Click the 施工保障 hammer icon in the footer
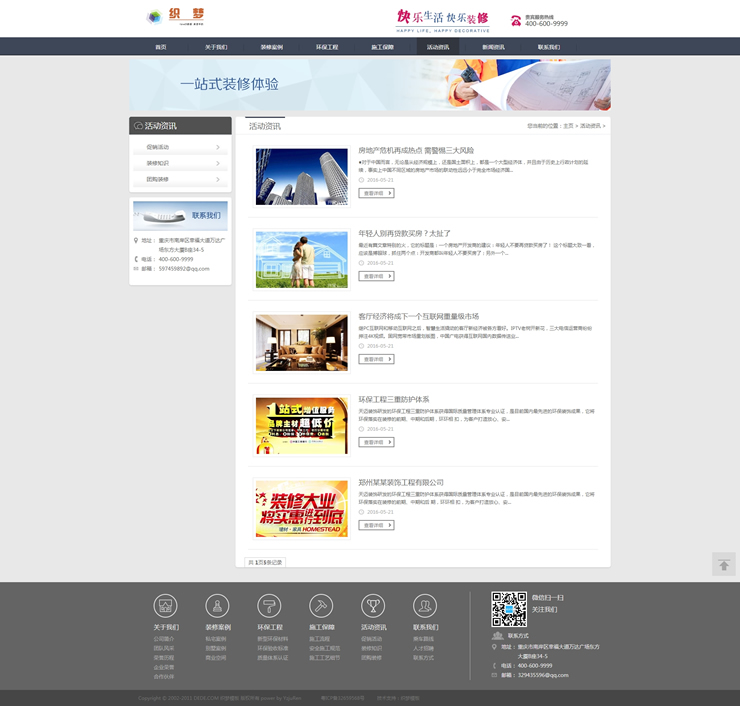This screenshot has height=706, width=740. click(x=321, y=605)
